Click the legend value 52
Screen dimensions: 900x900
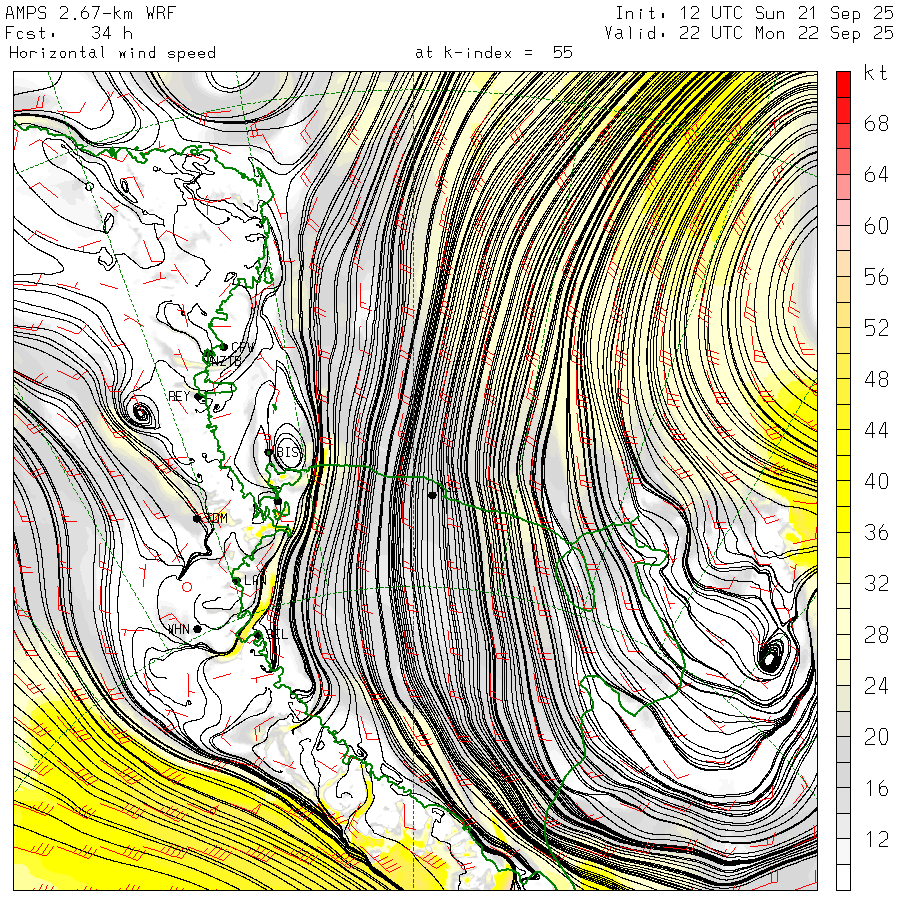[x=876, y=328]
